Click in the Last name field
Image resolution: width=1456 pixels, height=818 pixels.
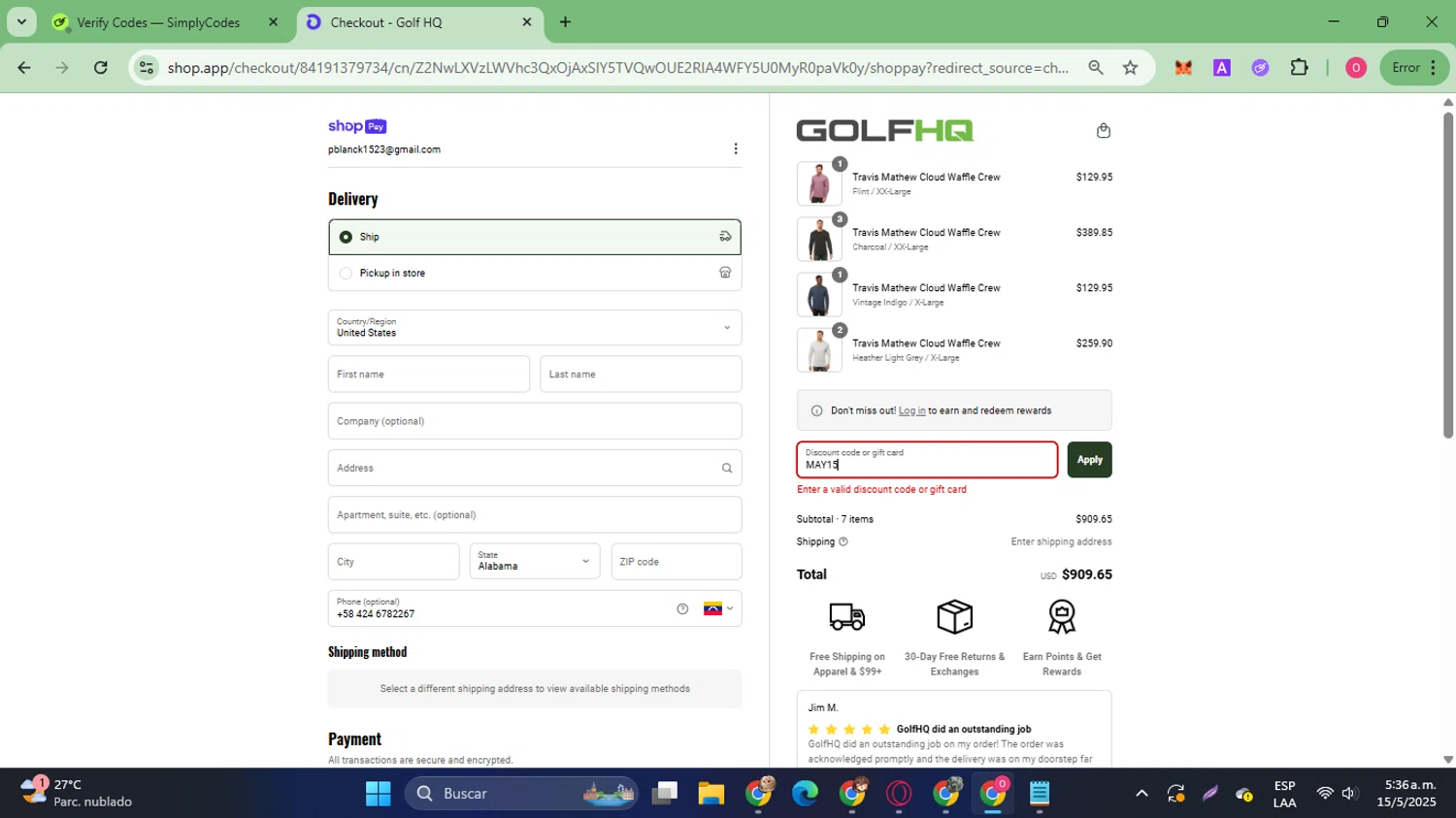coord(641,375)
